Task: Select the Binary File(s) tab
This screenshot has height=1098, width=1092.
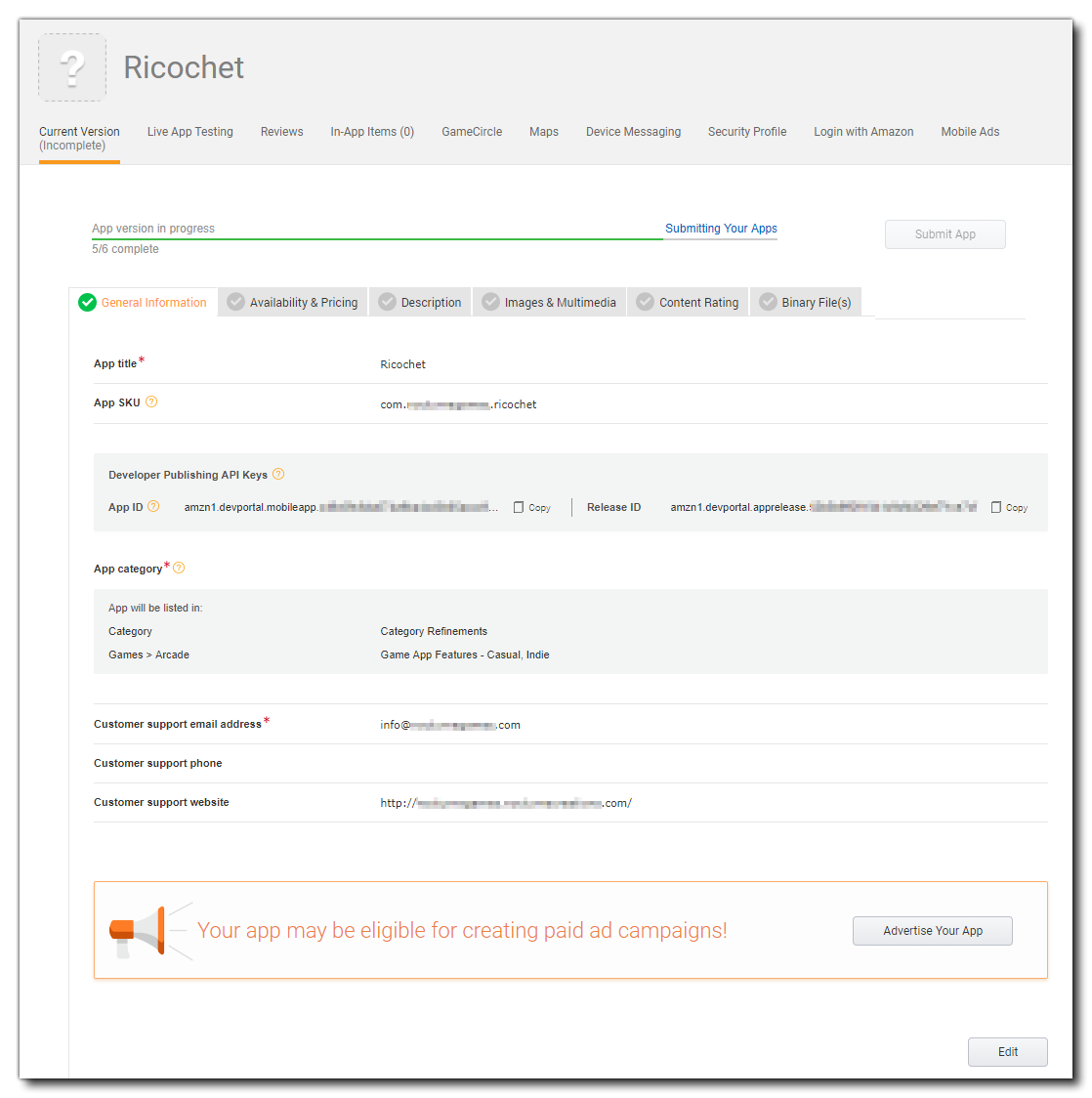Action: click(x=806, y=303)
